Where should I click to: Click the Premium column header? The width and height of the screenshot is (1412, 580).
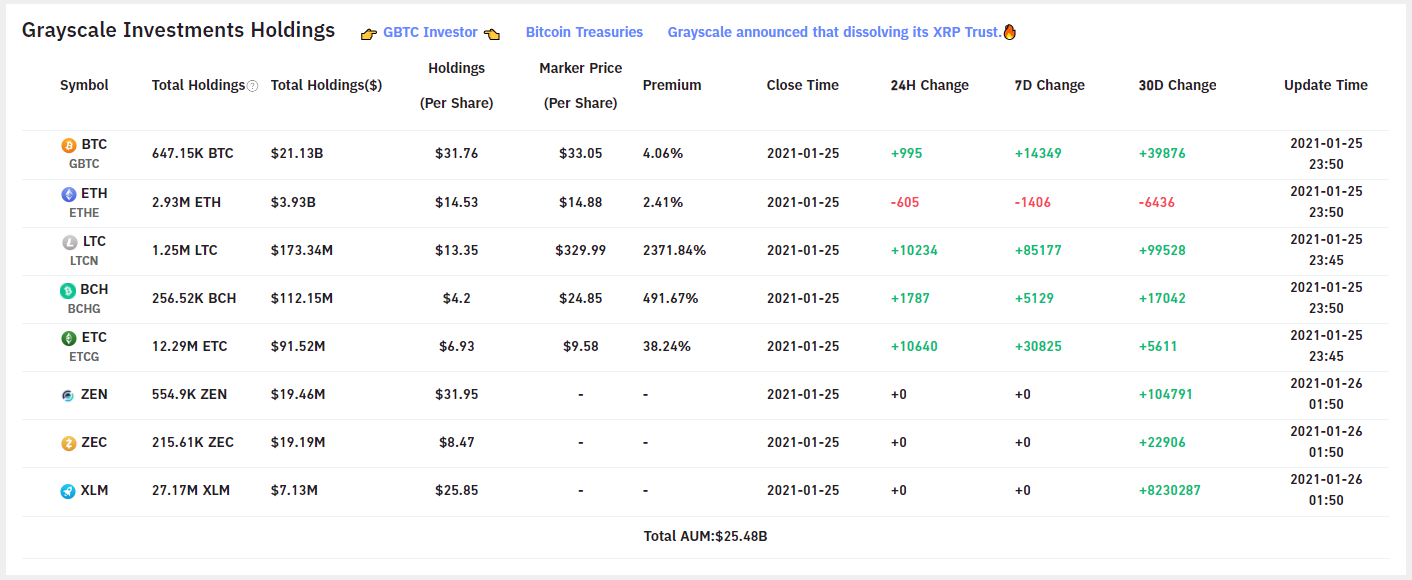672,85
